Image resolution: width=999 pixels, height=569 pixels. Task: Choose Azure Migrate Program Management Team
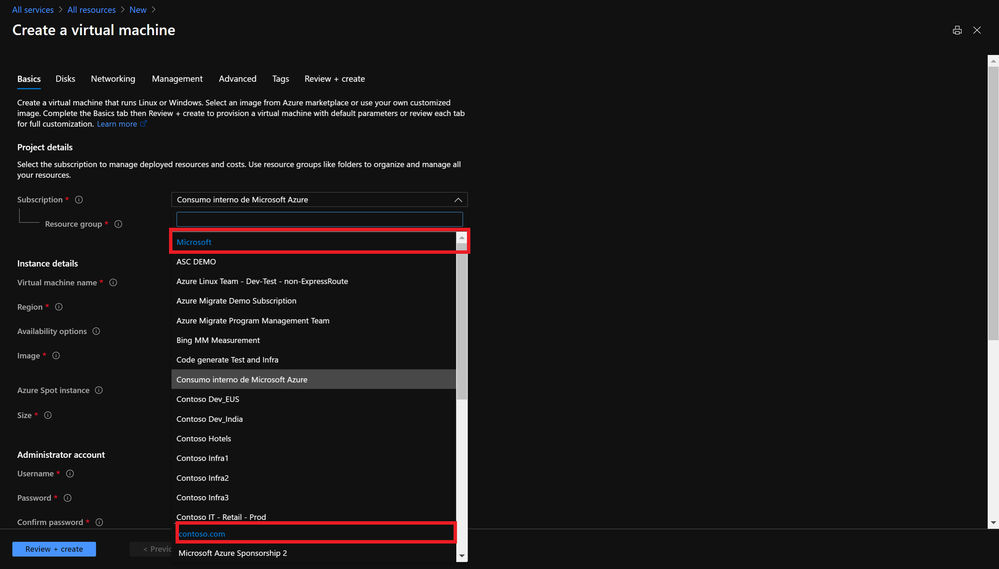tap(314, 321)
